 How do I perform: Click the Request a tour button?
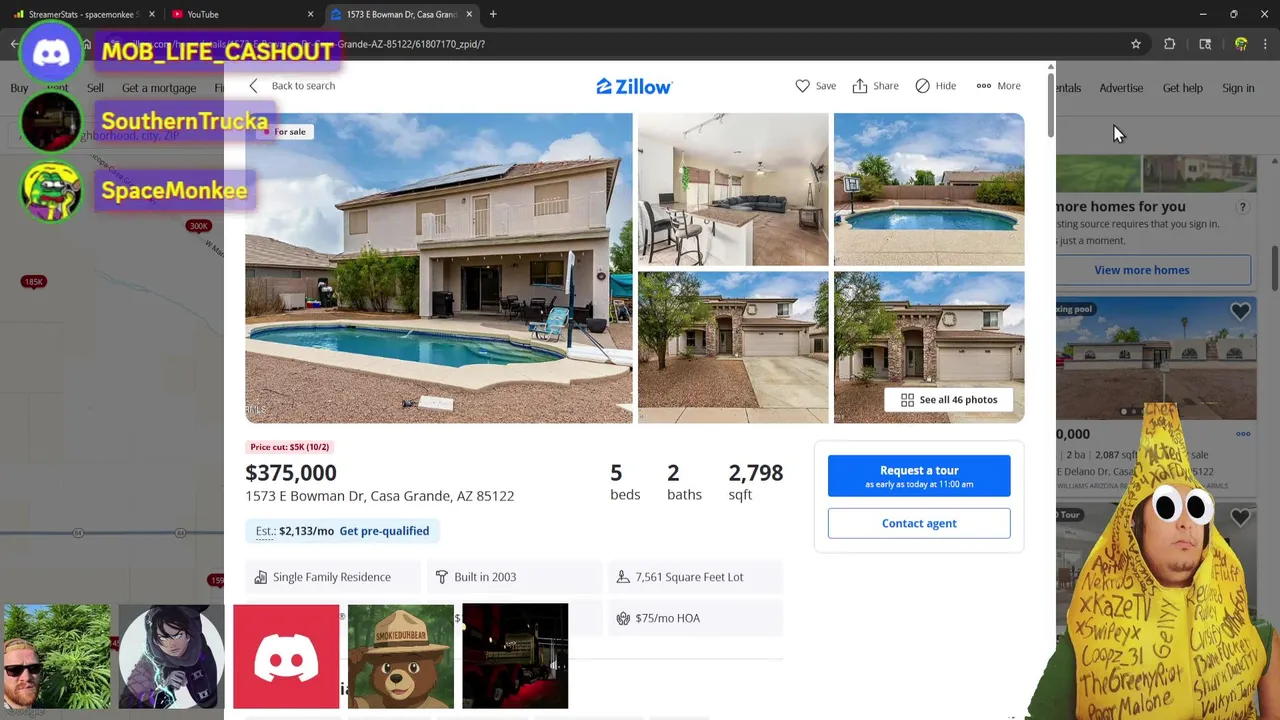point(919,476)
